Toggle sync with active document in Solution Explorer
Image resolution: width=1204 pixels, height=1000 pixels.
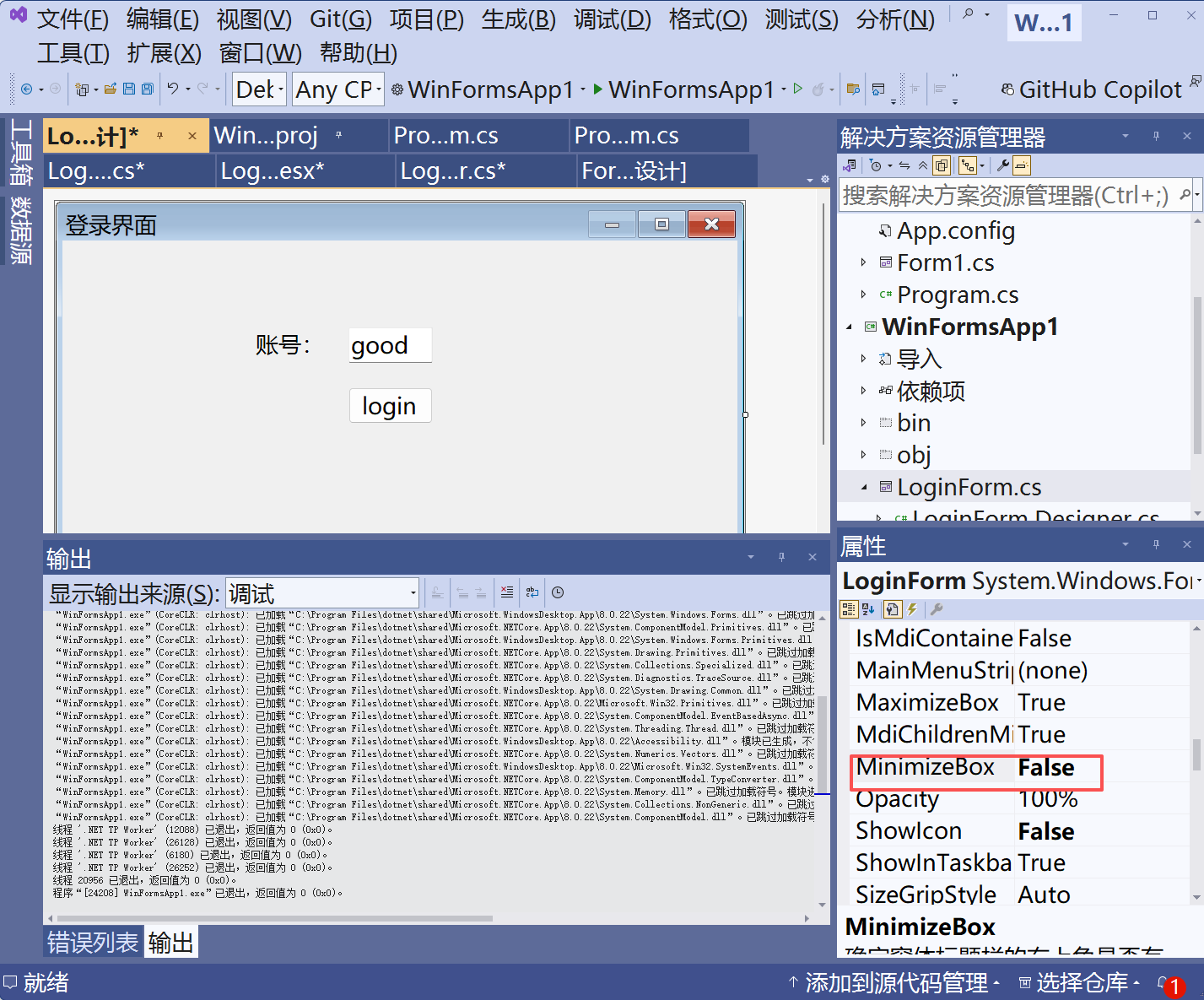point(903,165)
